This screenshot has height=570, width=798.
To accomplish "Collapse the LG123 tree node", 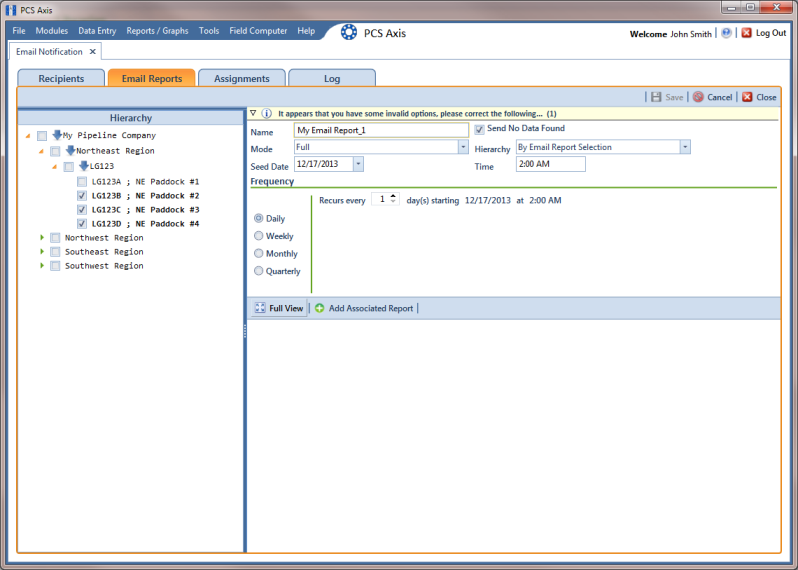I will [x=54, y=167].
